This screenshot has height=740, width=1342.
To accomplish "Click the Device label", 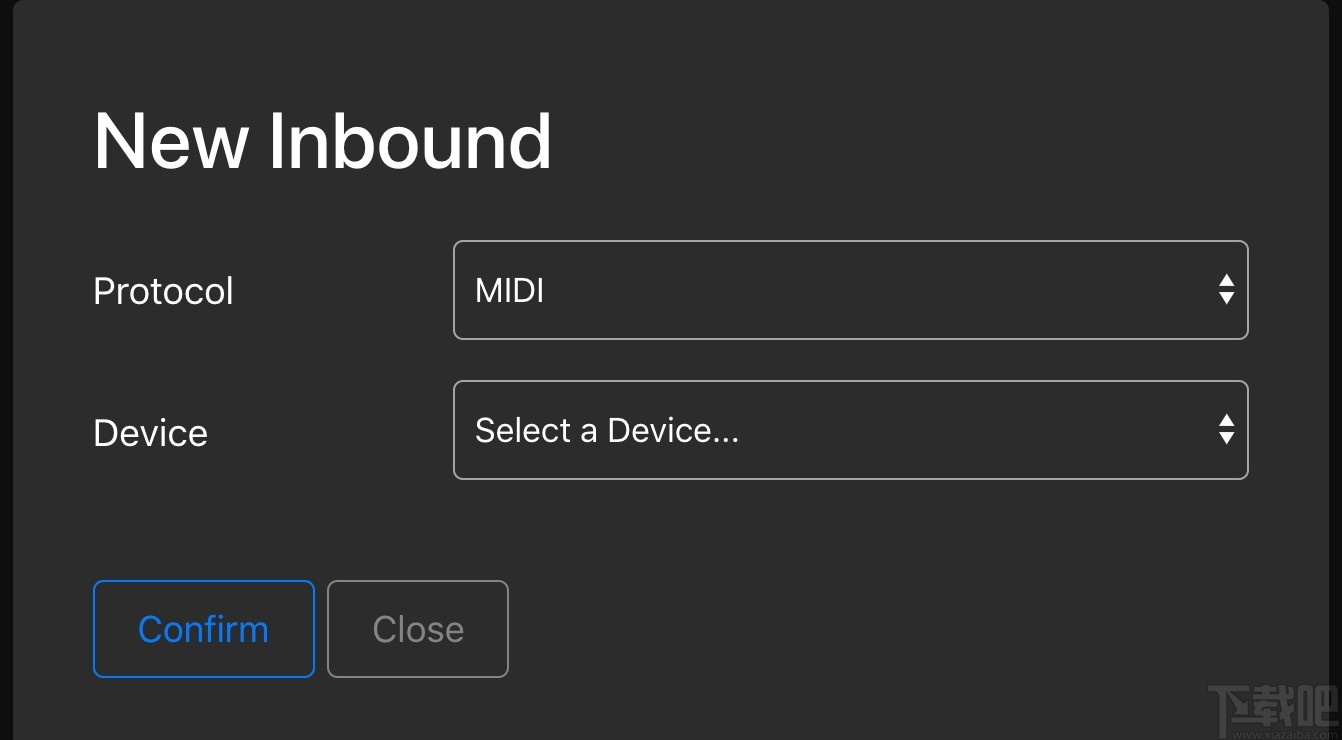I will click(150, 433).
